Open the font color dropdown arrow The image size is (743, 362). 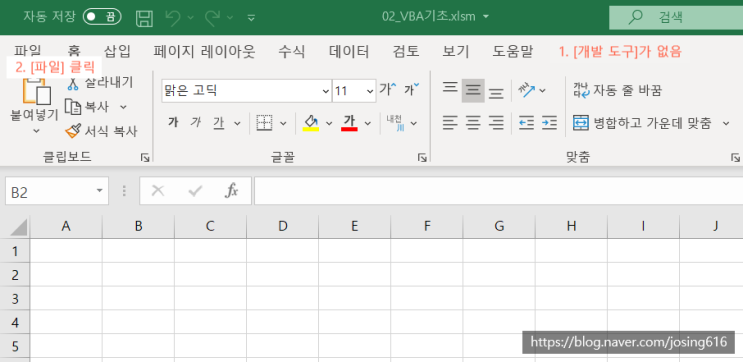point(368,124)
